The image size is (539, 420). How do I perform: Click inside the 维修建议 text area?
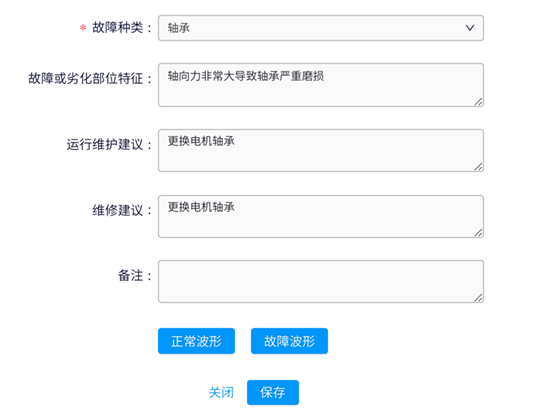[321, 217]
